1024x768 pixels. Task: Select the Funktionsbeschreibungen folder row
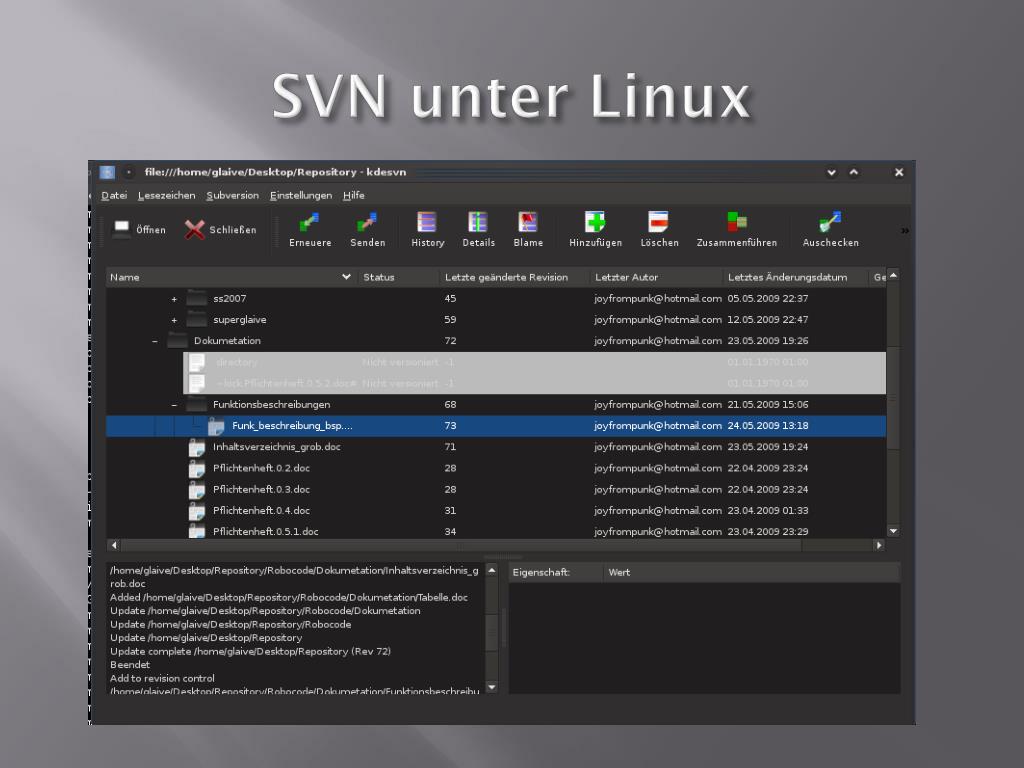pos(496,405)
